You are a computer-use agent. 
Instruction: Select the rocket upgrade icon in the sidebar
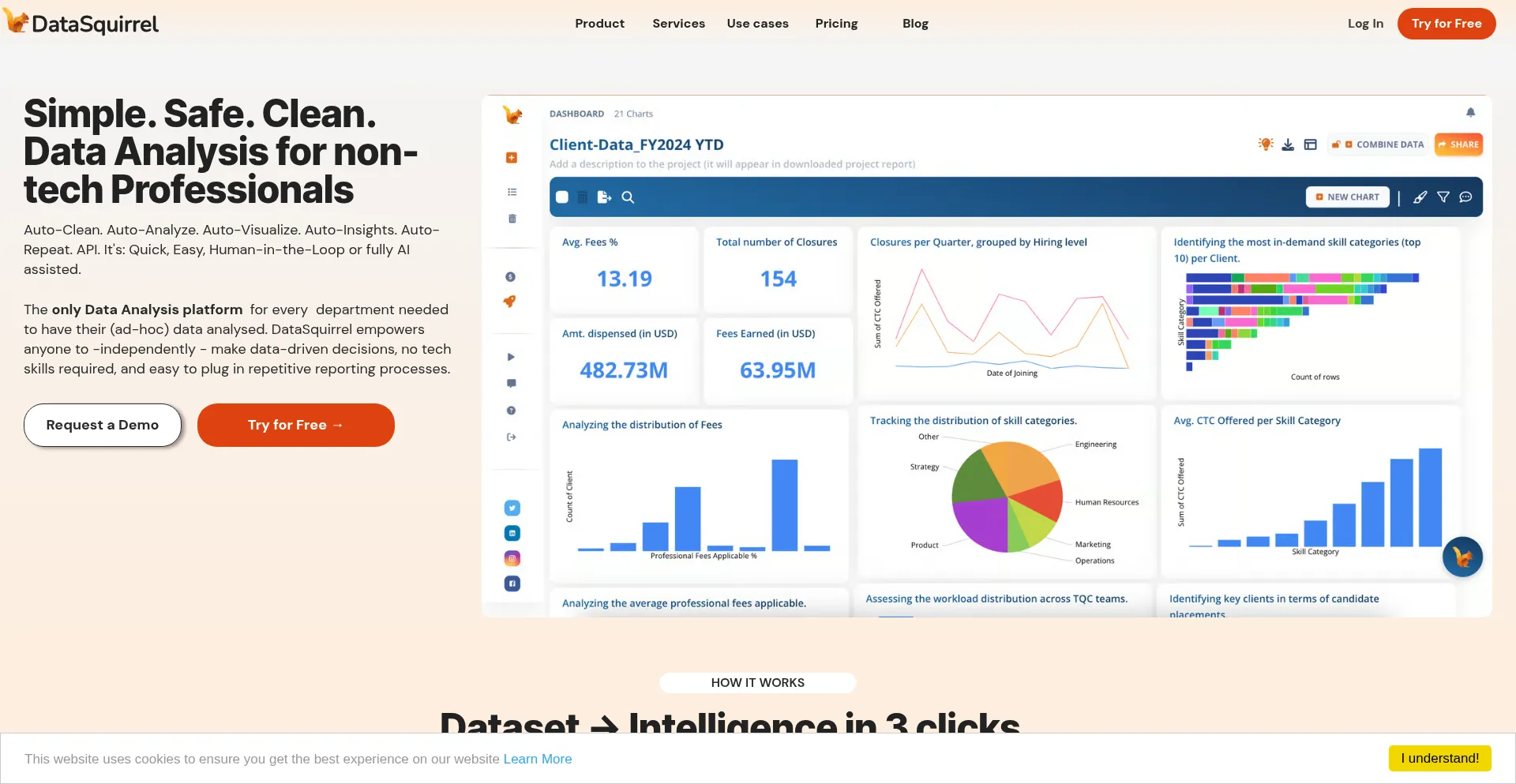pyautogui.click(x=509, y=302)
